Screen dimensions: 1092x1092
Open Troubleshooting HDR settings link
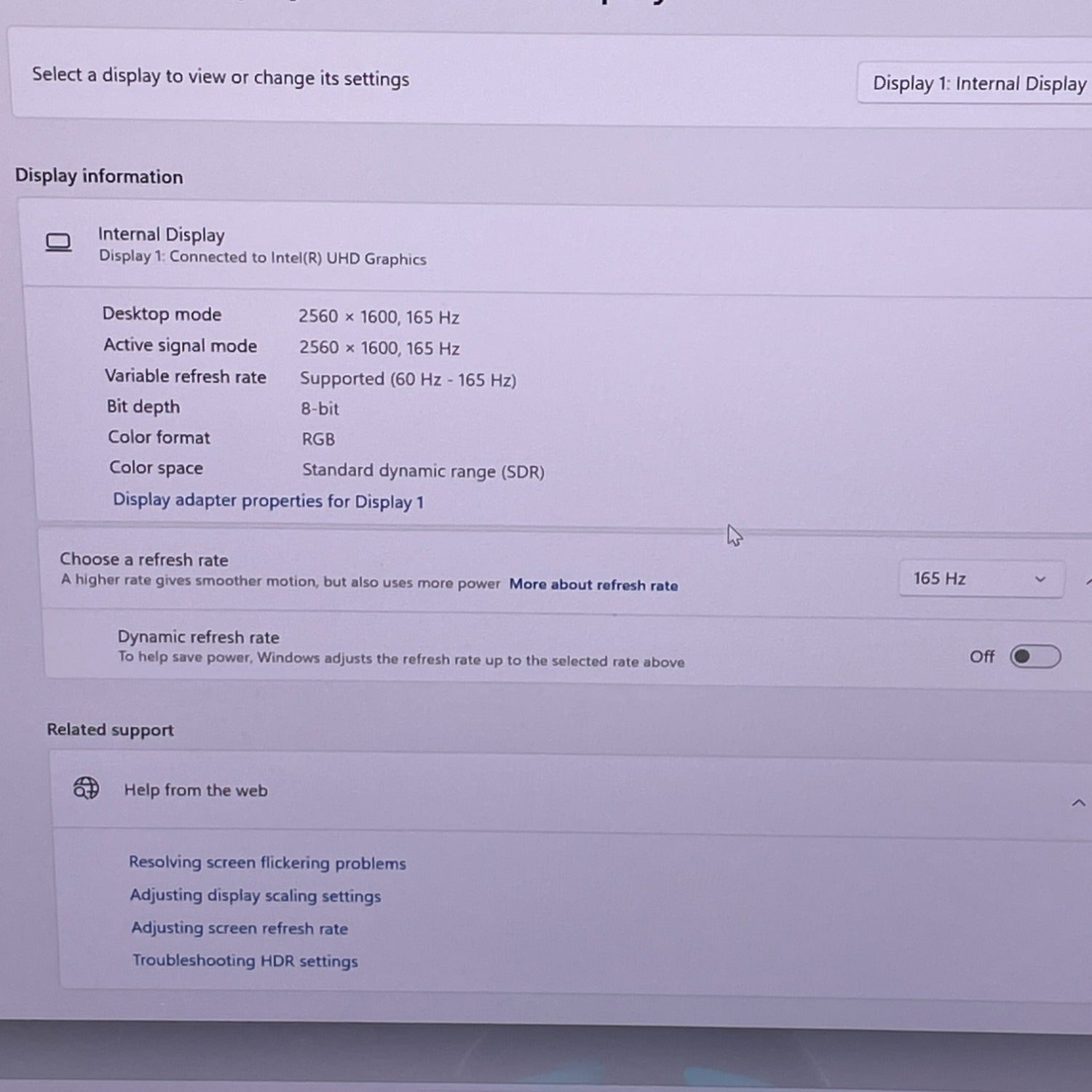pyautogui.click(x=245, y=961)
